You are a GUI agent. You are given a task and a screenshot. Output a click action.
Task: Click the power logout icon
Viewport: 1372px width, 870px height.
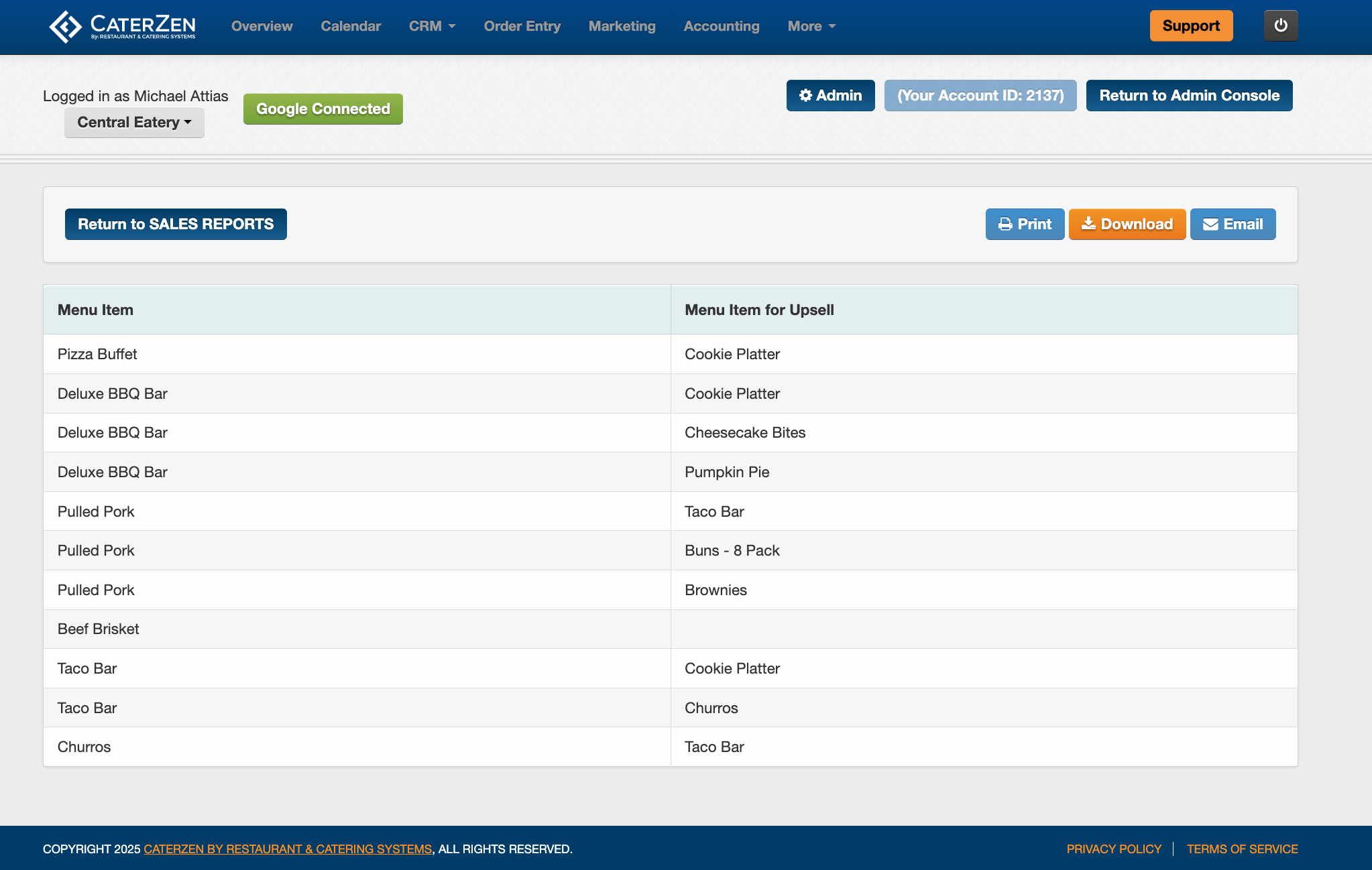pyautogui.click(x=1280, y=25)
